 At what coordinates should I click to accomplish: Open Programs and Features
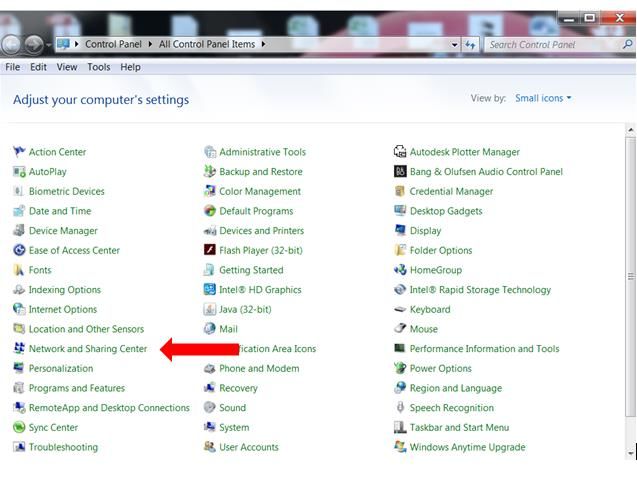click(x=77, y=388)
